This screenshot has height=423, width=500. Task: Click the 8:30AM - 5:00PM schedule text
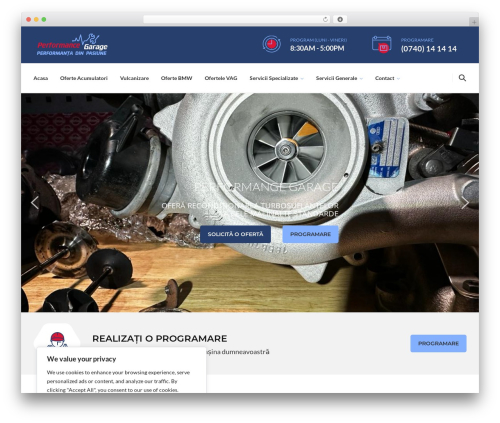pos(317,48)
